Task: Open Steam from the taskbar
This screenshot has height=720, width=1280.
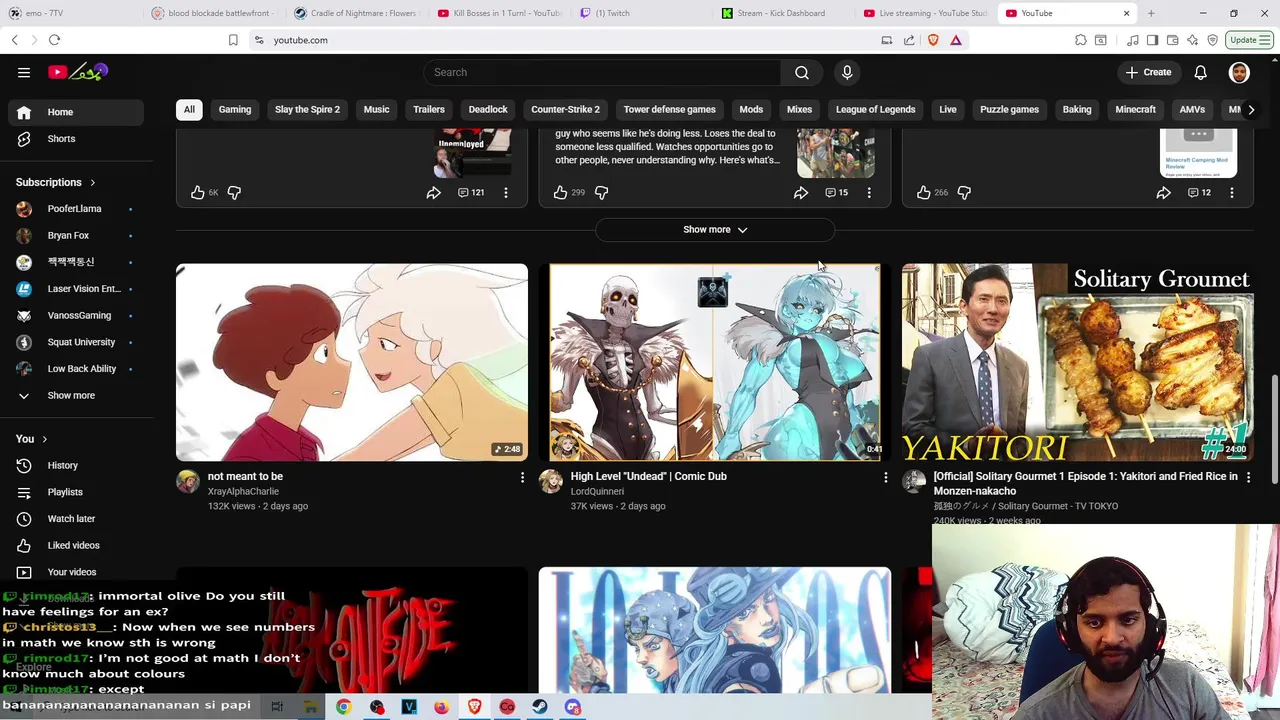Action: 539,707
